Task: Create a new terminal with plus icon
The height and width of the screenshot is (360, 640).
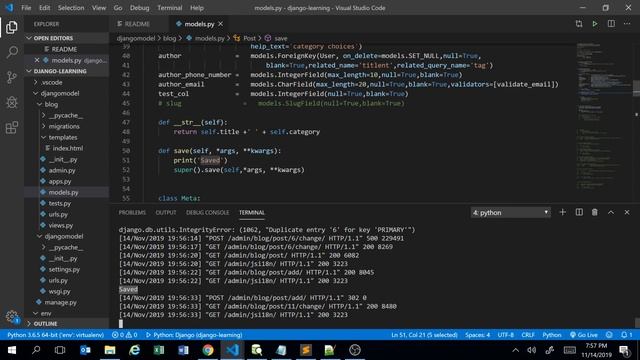Action: [x=562, y=212]
